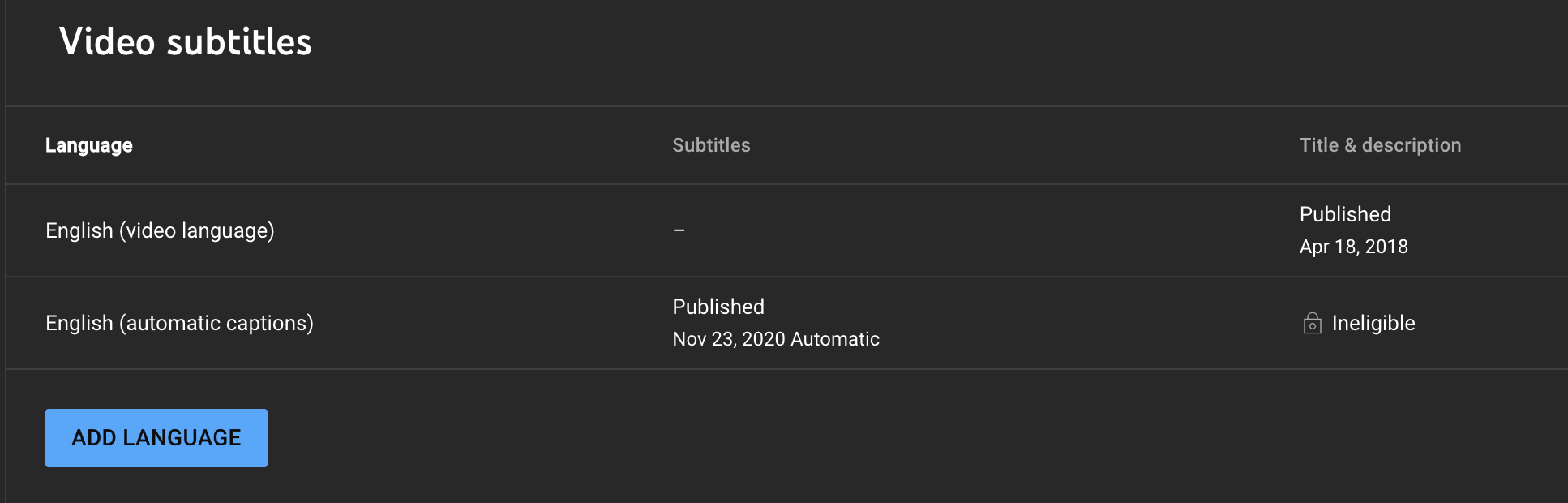The height and width of the screenshot is (503, 1568).
Task: Click the ADD LANGUAGE button
Action: click(156, 438)
